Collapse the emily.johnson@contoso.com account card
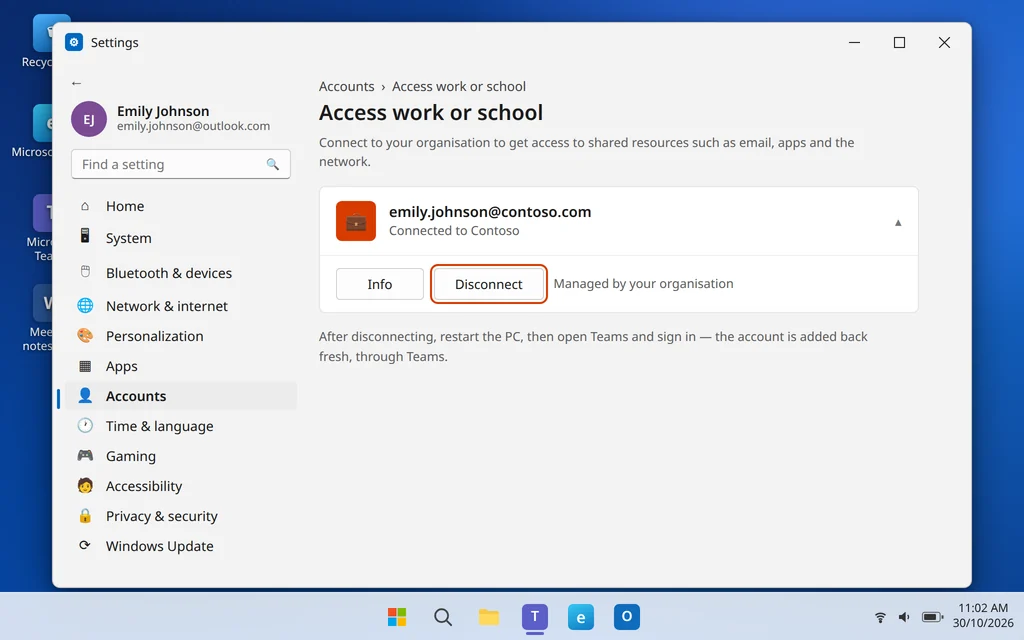The height and width of the screenshot is (640, 1024). click(898, 223)
